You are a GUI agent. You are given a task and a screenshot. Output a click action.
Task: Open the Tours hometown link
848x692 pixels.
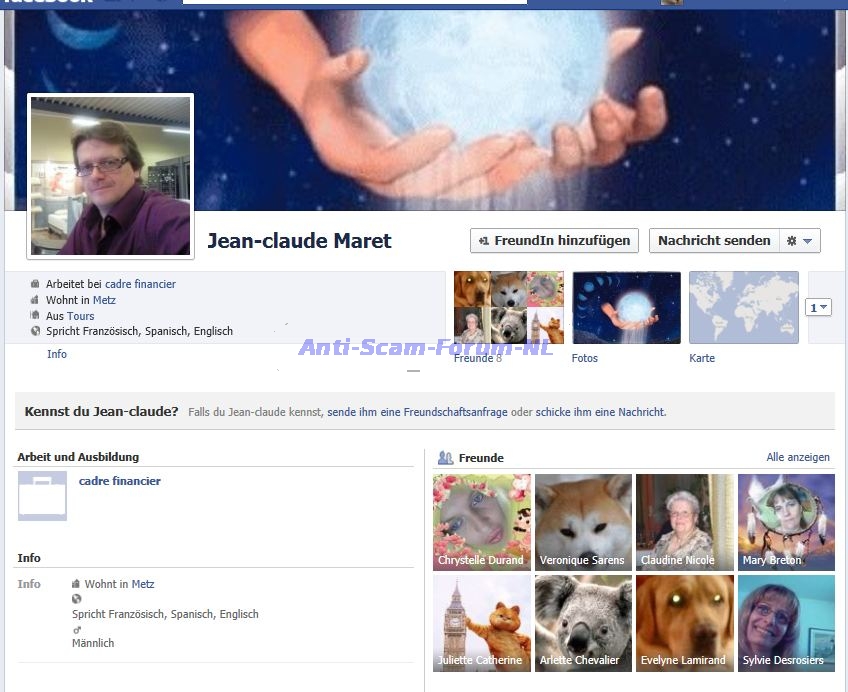[81, 316]
